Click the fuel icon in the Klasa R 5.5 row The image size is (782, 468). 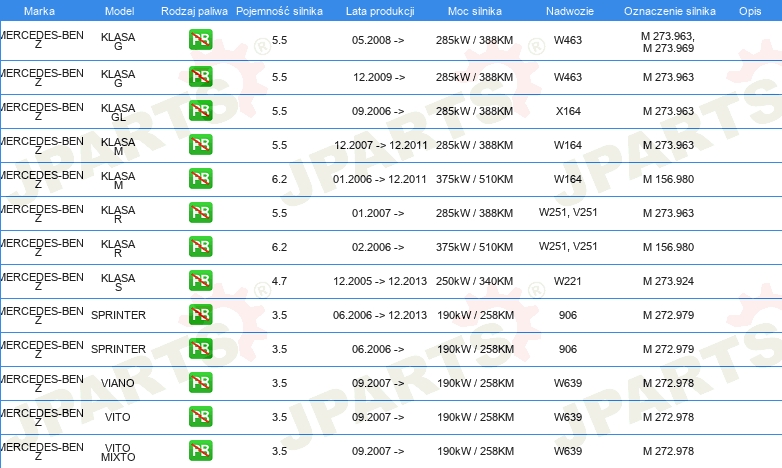[200, 213]
